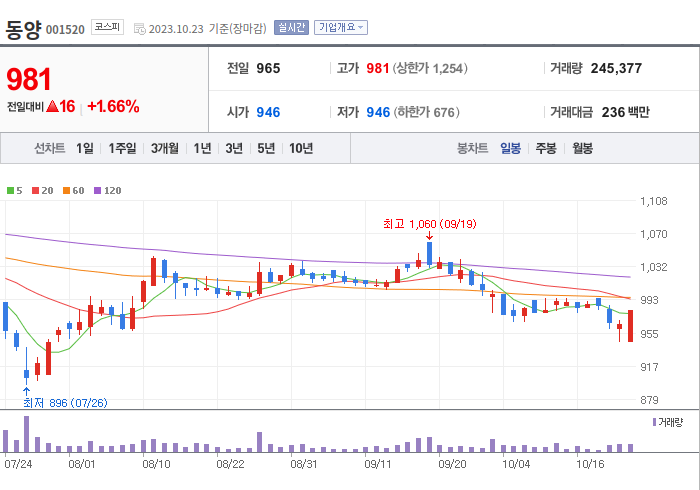
Task: Click the 1,108 price axis label
Action: pyautogui.click(x=654, y=201)
